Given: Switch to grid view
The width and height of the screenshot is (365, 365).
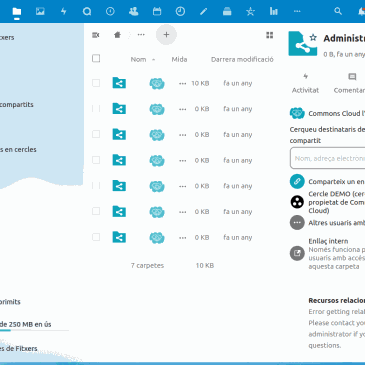Looking at the screenshot, I should pyautogui.click(x=270, y=35).
